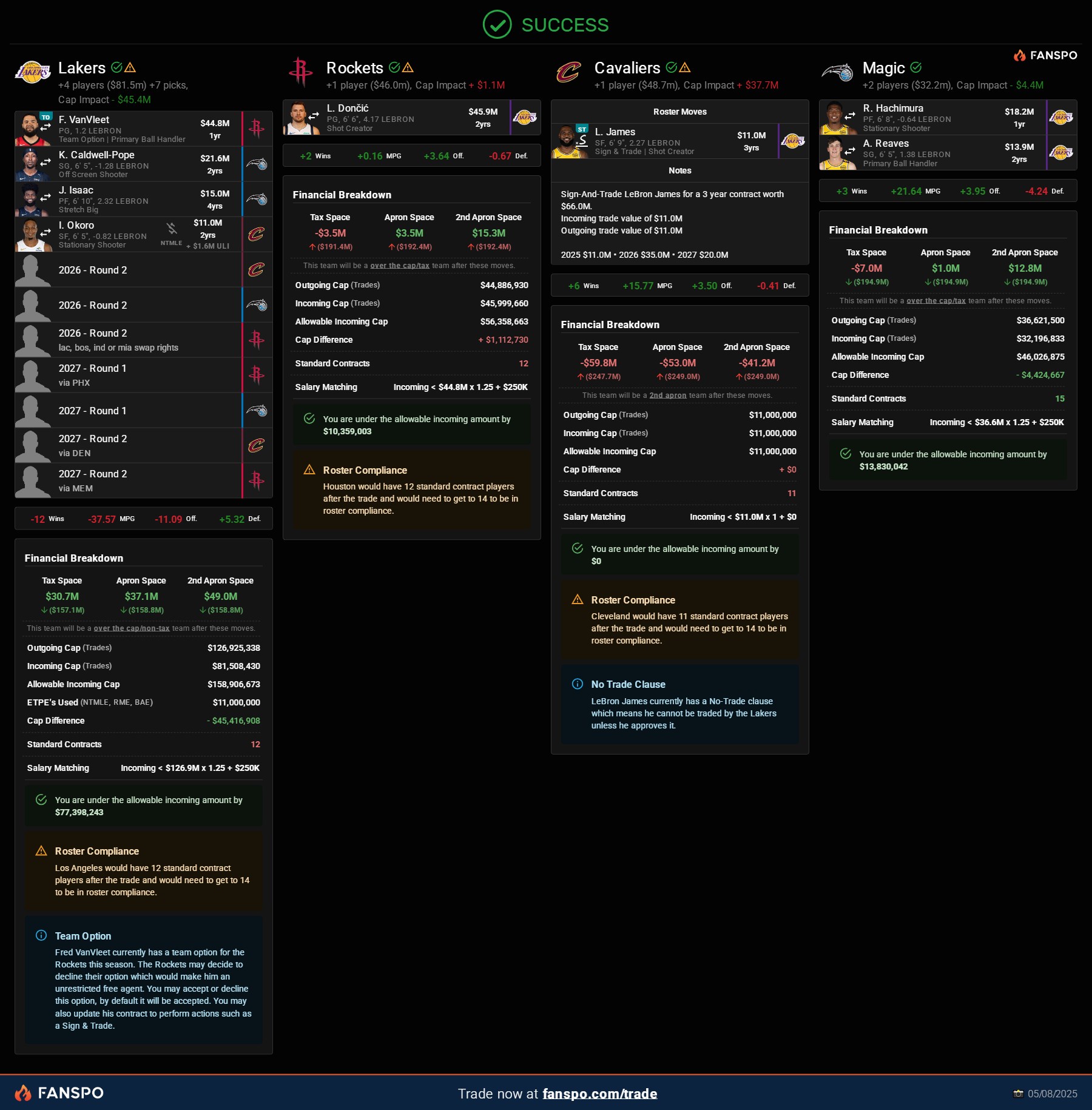The width and height of the screenshot is (1092, 1110).
Task: Click the Lakers 'over the cap/non-tax' link
Action: point(132,628)
